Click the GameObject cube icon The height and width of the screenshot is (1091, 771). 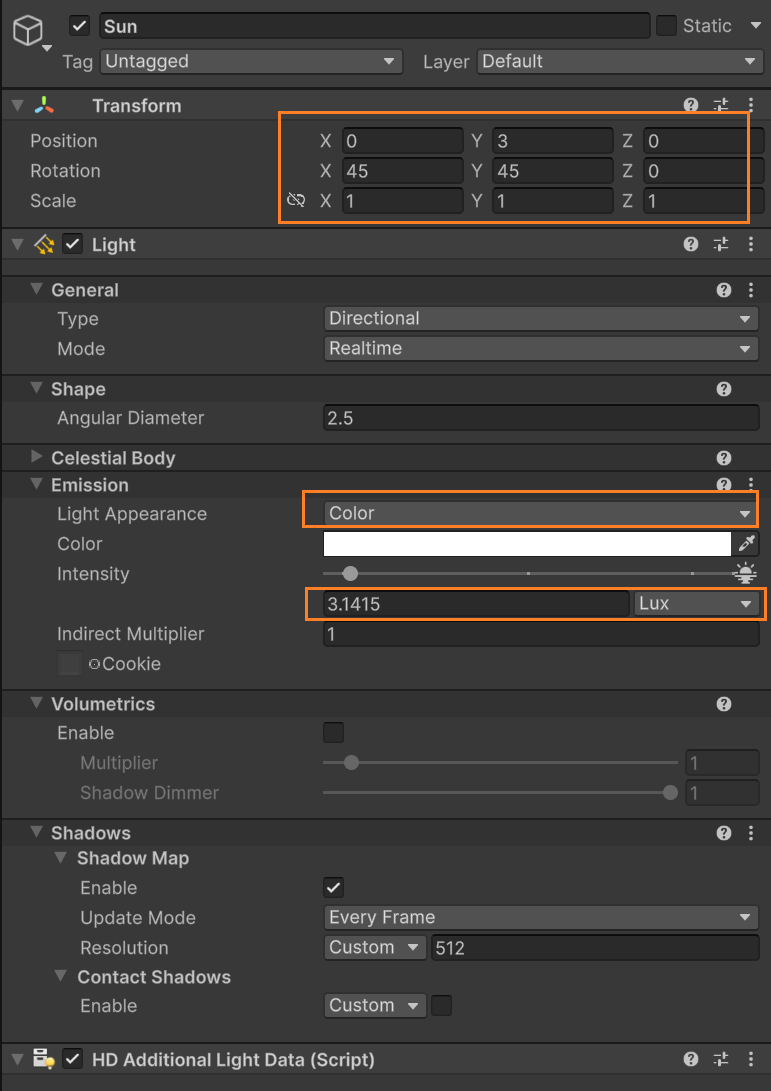tap(28, 31)
